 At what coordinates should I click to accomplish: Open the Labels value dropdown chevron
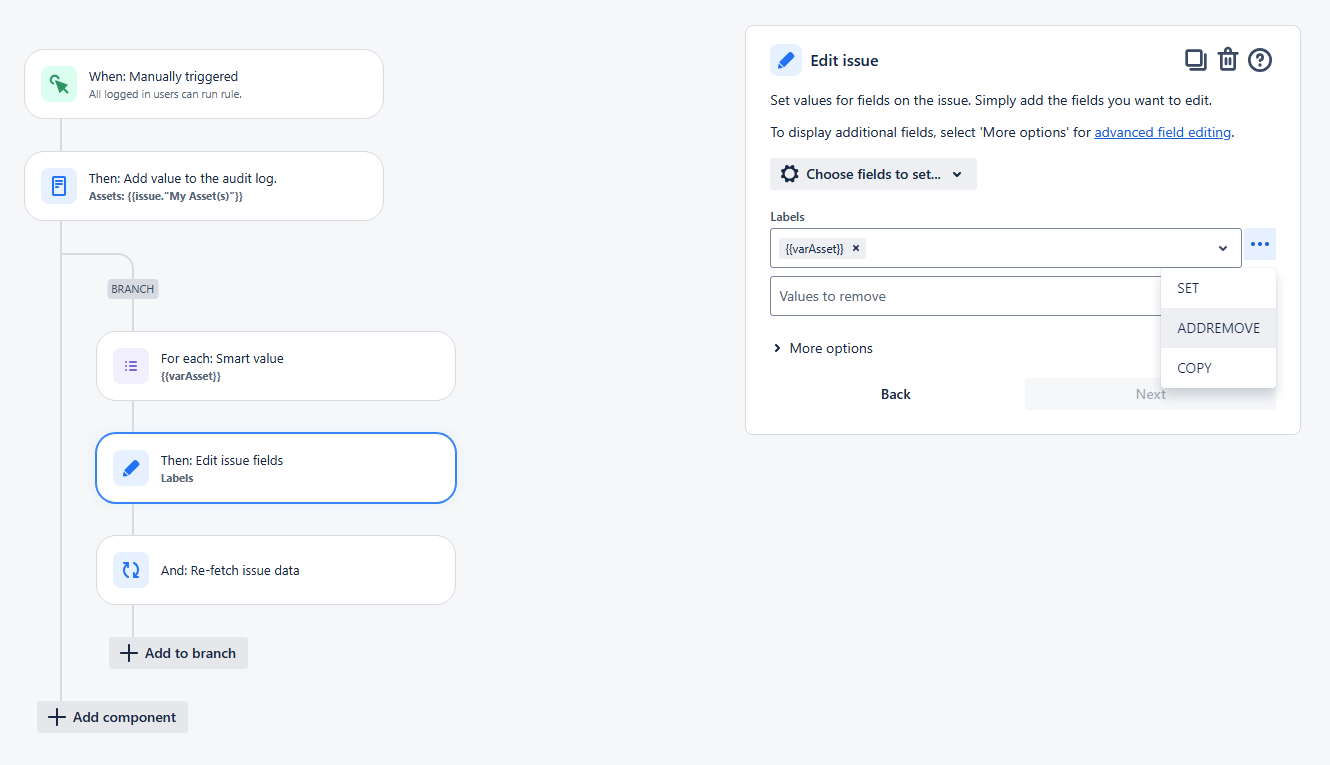coord(1222,247)
